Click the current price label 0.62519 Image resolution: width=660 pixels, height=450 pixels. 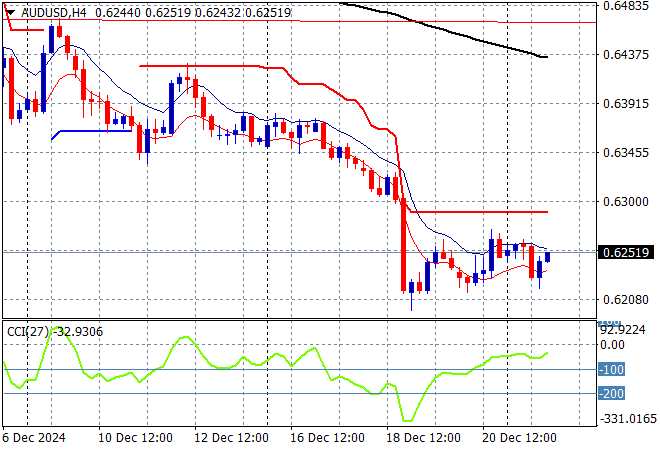point(626,253)
